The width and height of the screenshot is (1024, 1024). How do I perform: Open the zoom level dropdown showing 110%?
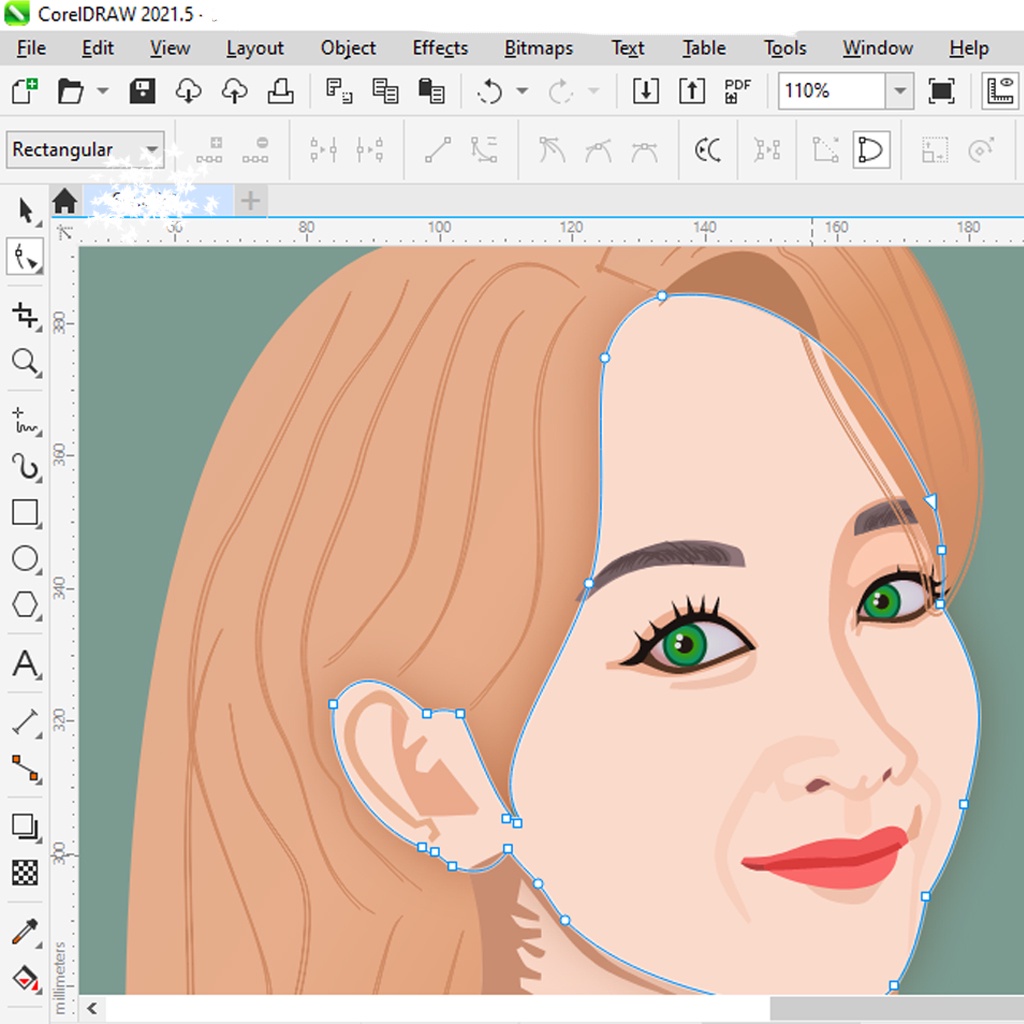[898, 90]
